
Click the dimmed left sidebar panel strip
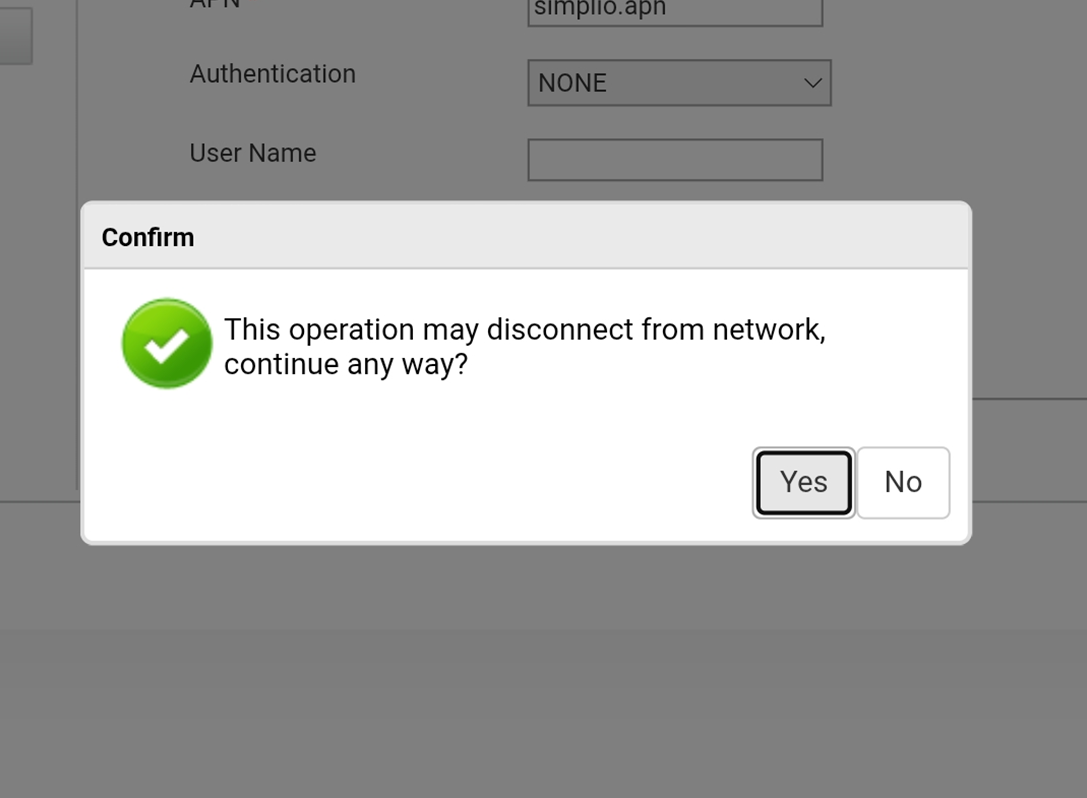(38, 277)
